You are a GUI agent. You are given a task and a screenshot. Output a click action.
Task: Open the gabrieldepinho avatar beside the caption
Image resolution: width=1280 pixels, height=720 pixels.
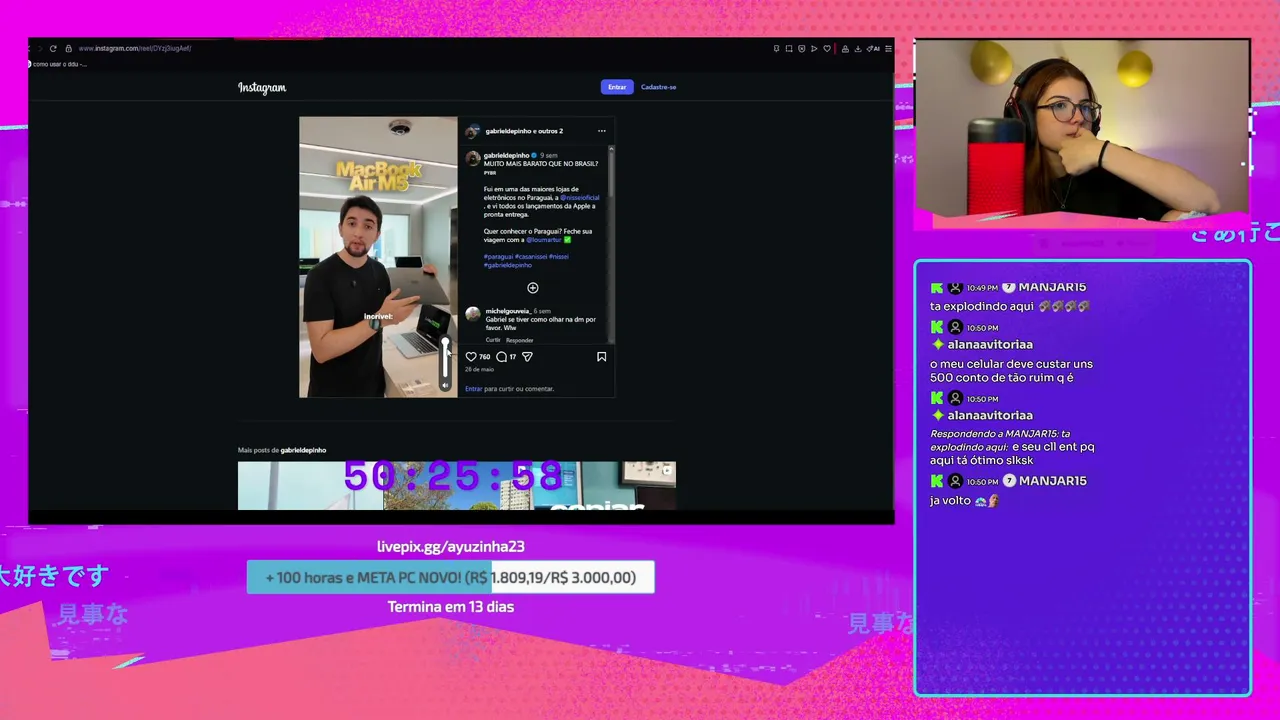click(472, 158)
